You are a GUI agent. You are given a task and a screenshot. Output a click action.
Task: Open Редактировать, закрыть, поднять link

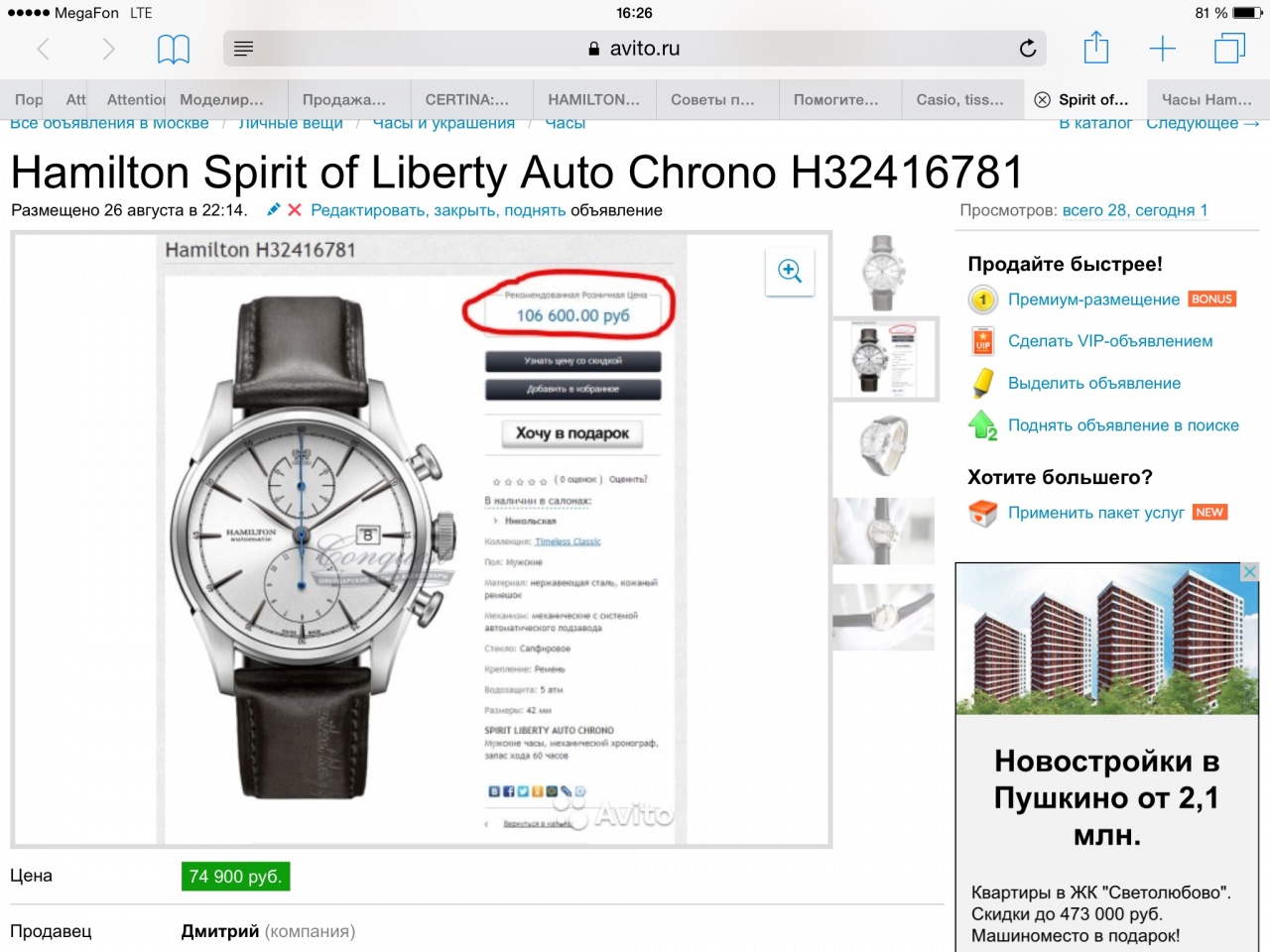(x=439, y=210)
